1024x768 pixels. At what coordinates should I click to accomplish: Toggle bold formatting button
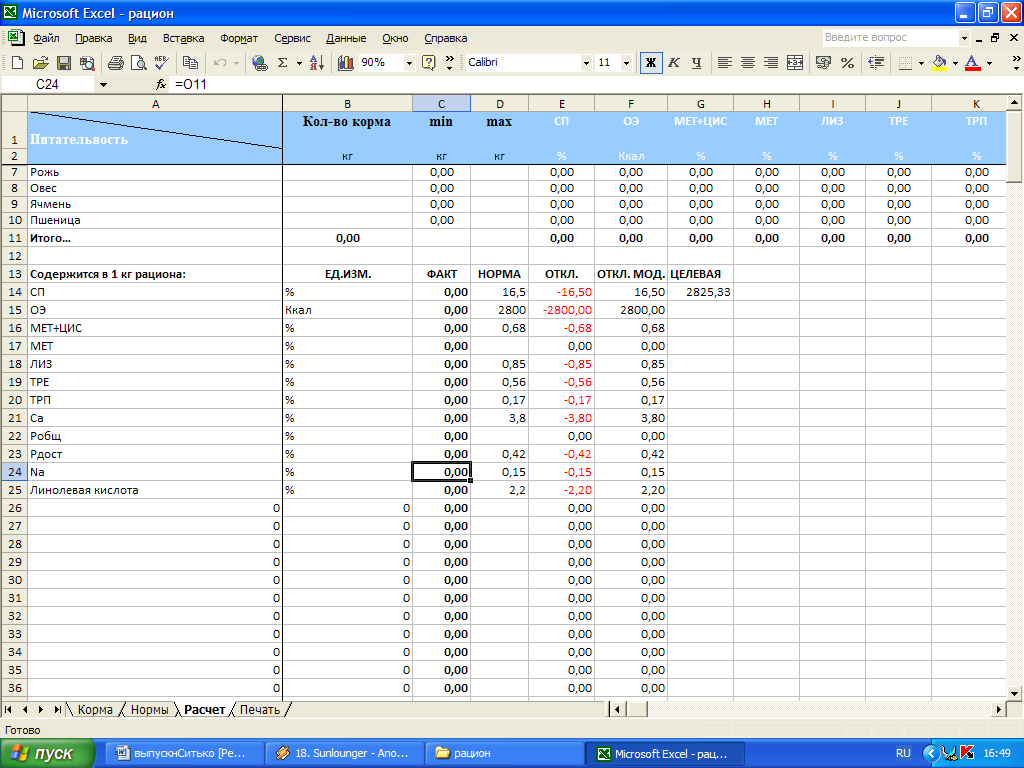pyautogui.click(x=651, y=62)
